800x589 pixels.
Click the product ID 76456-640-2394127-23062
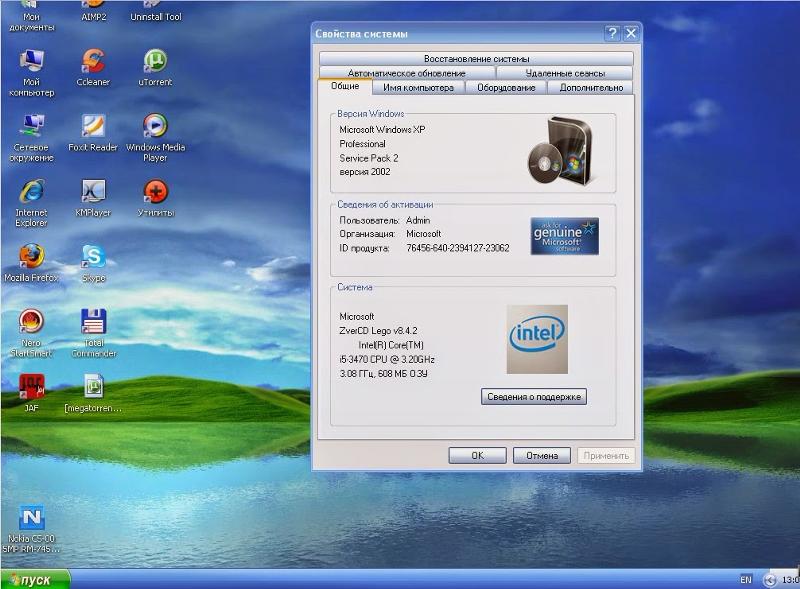pyautogui.click(x=458, y=248)
